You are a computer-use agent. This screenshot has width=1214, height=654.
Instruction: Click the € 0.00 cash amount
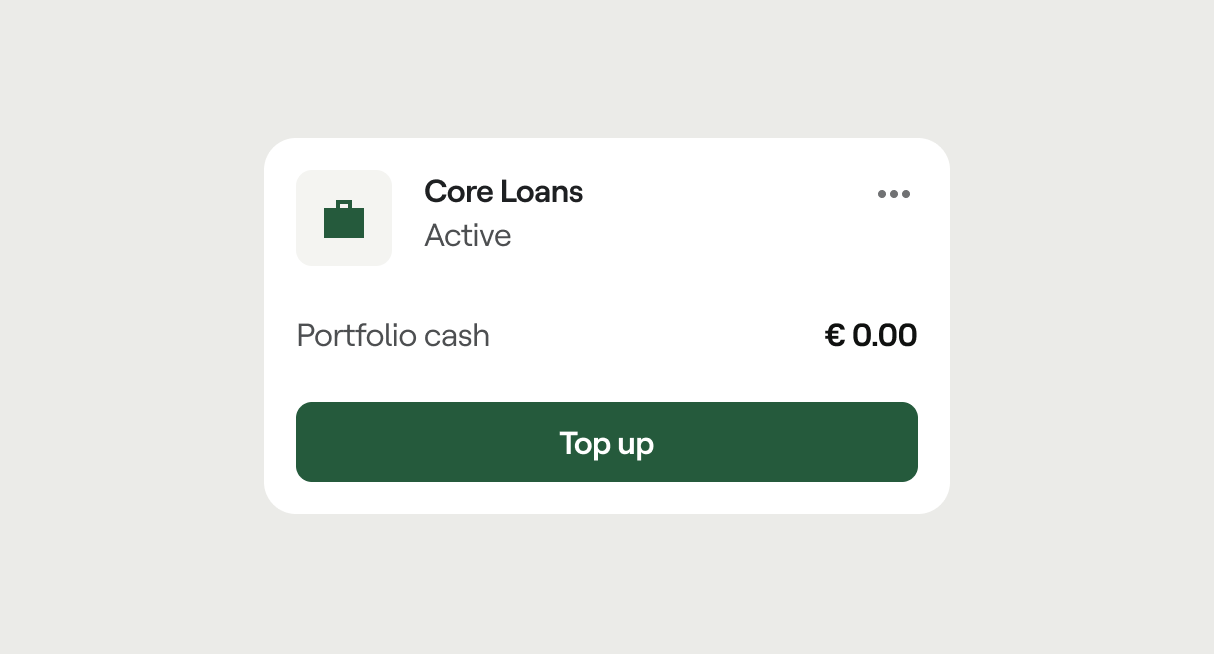point(871,335)
